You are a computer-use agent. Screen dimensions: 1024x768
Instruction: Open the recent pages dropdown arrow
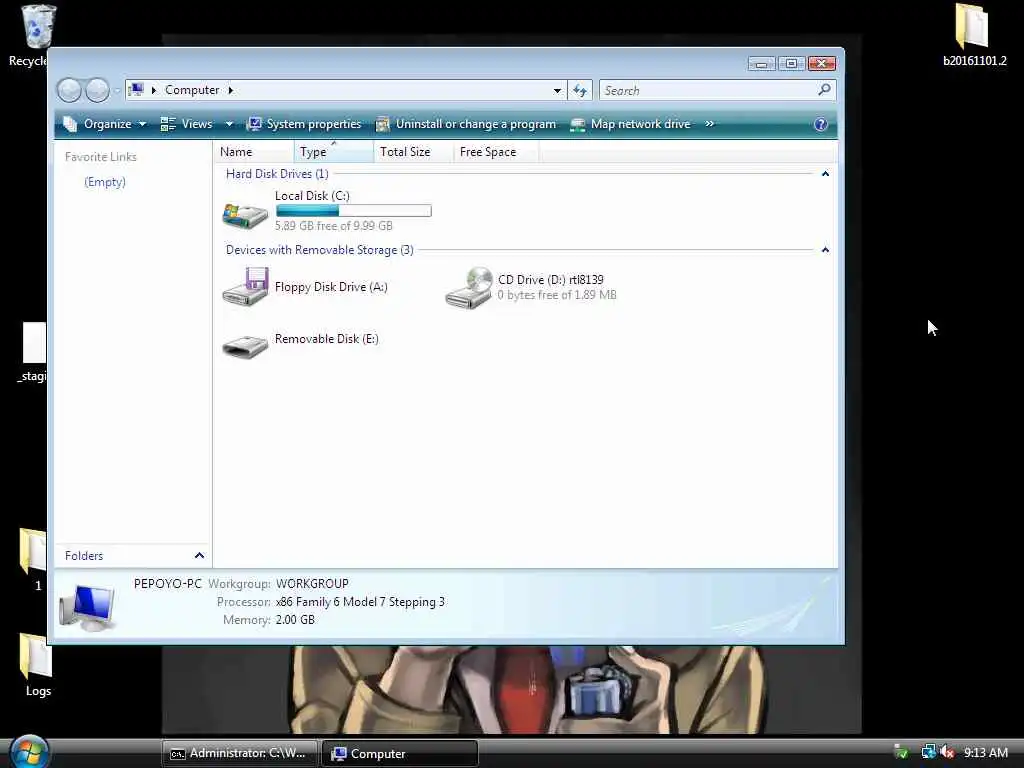(x=117, y=90)
